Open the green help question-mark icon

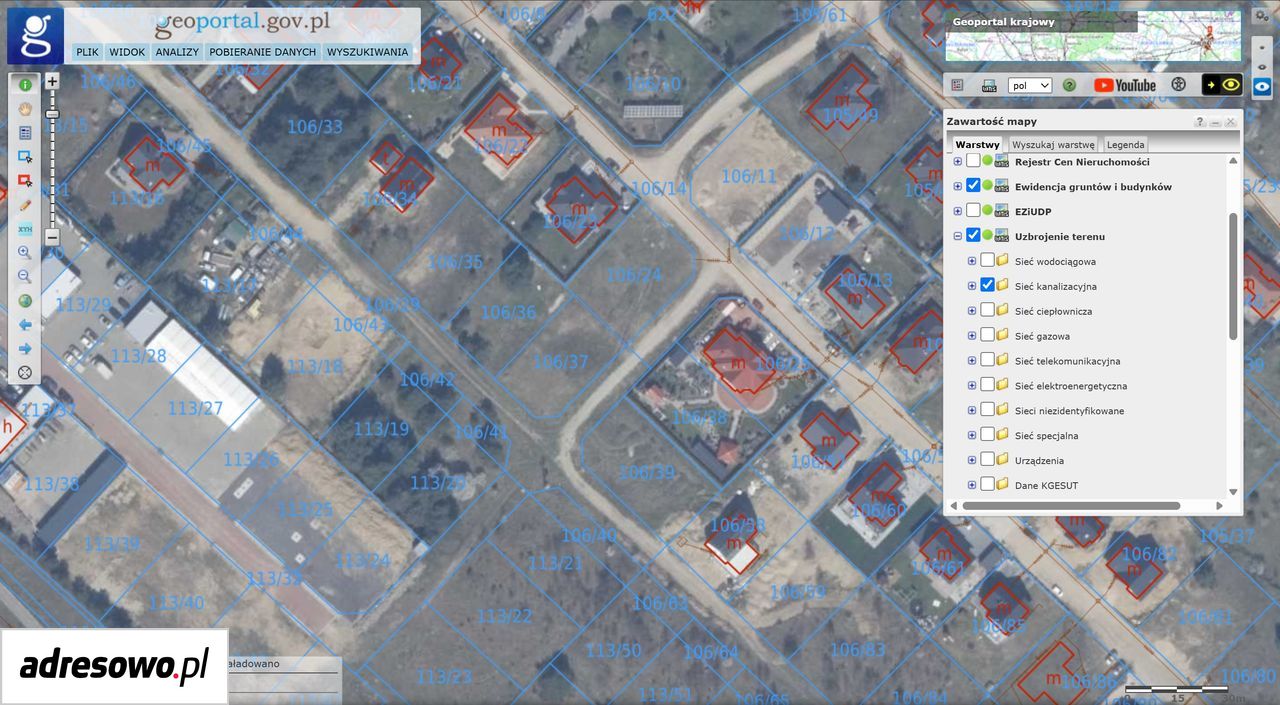(1069, 86)
